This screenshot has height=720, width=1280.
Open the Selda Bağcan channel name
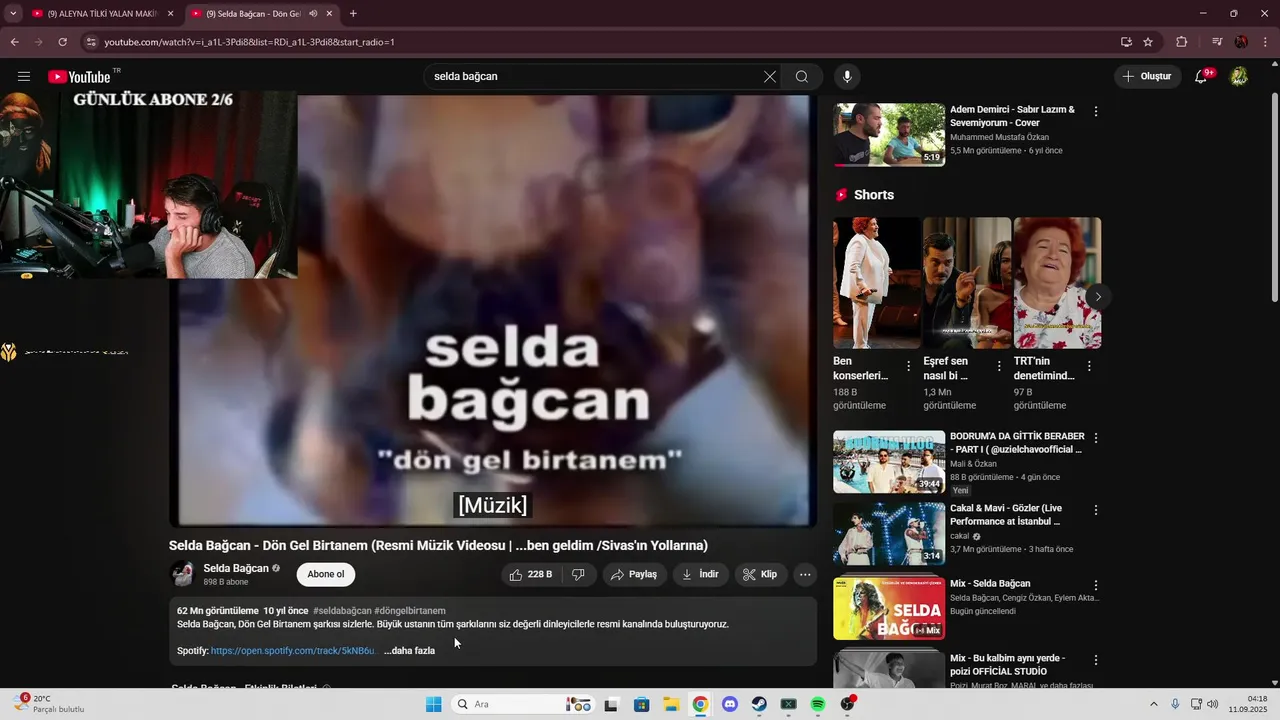pyautogui.click(x=236, y=568)
